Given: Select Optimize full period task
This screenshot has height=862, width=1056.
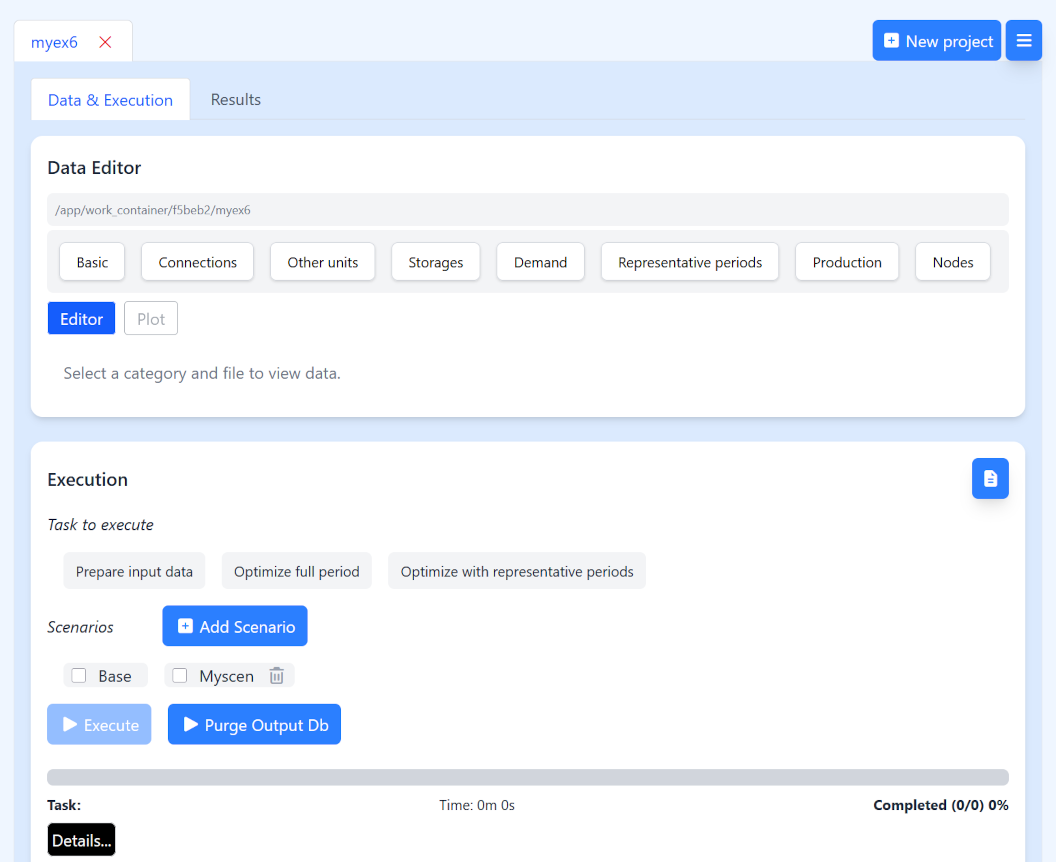Looking at the screenshot, I should [x=296, y=572].
